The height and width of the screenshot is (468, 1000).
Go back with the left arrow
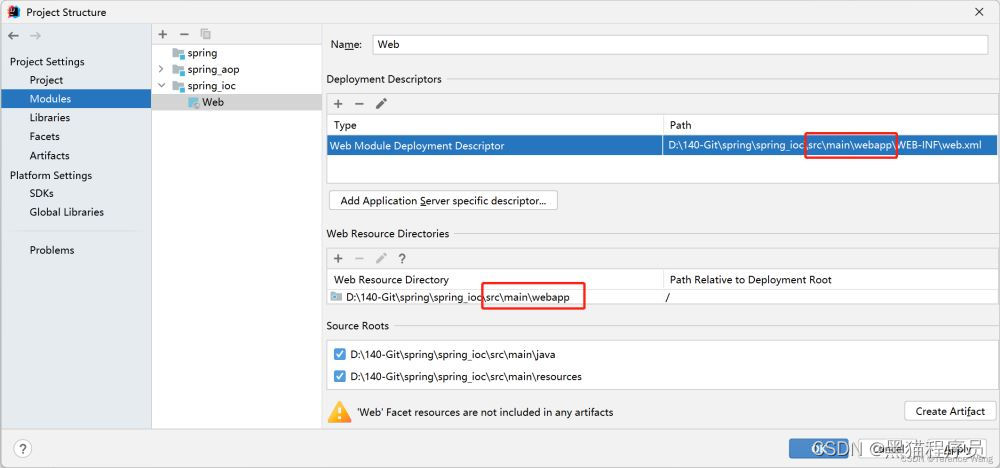pos(13,36)
